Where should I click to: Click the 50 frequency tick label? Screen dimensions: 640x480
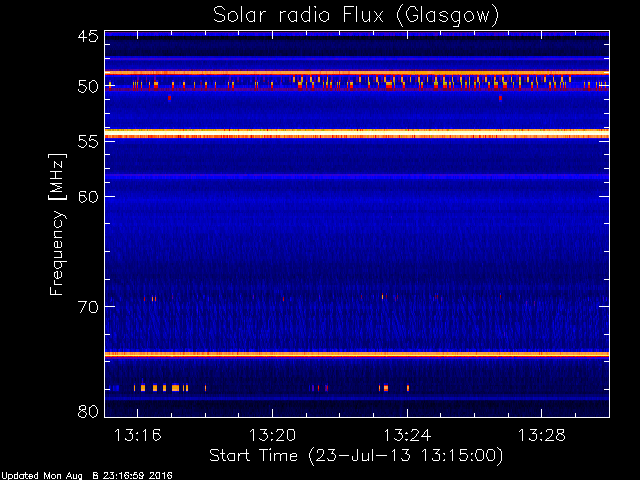point(88,87)
